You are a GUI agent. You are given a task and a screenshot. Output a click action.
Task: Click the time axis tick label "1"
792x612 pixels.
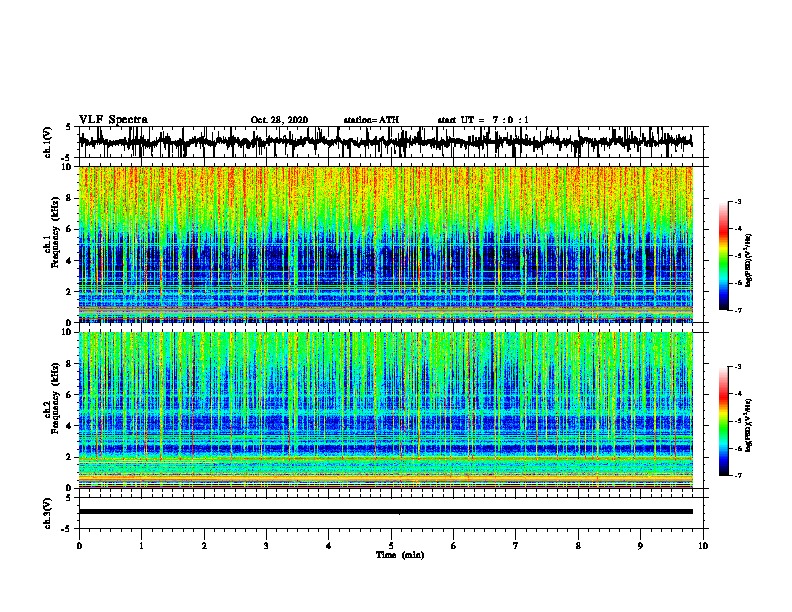point(141,546)
